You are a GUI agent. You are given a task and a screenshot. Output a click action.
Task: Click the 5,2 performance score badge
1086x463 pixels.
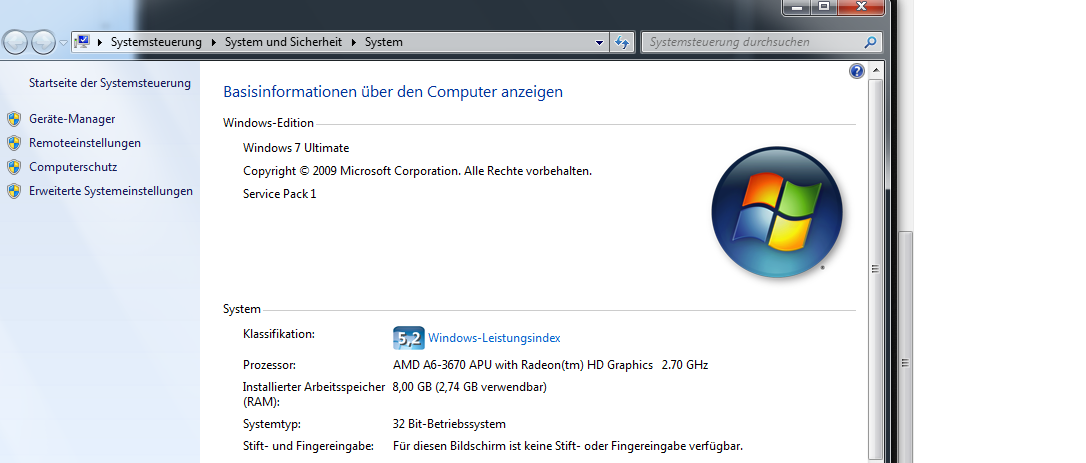point(408,338)
